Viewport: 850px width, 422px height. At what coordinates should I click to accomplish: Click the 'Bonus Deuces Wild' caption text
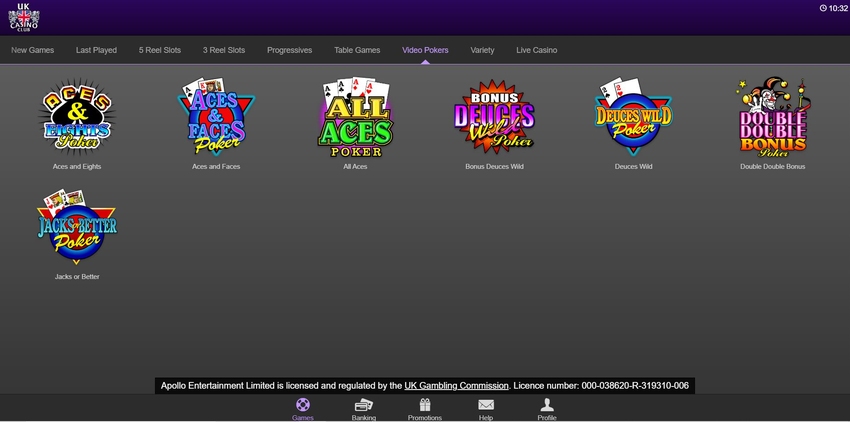[494, 167]
